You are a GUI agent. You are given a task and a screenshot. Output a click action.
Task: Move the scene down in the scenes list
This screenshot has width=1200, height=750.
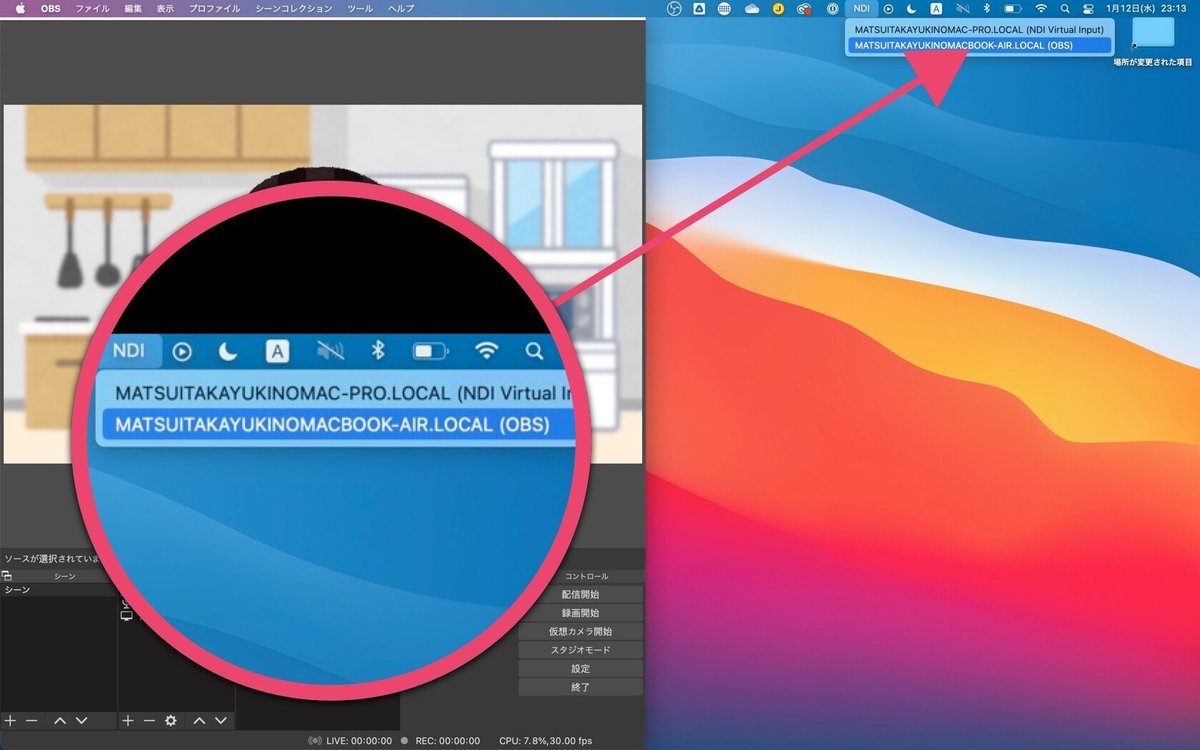click(x=81, y=720)
